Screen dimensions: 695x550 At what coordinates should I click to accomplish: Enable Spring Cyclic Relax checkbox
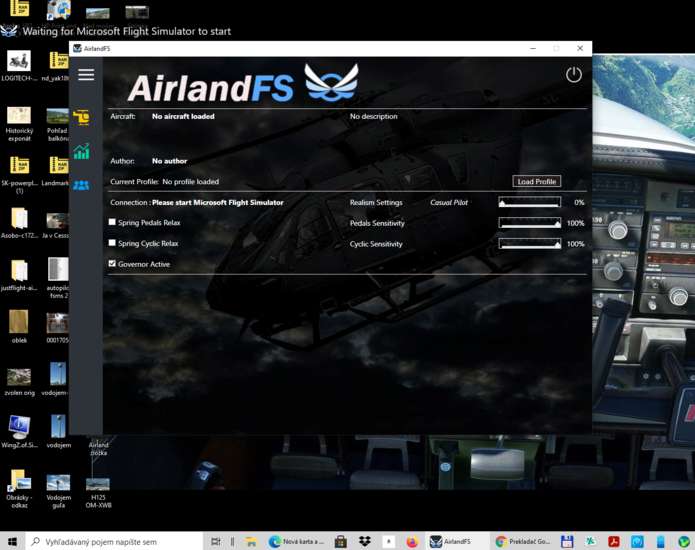tap(112, 243)
